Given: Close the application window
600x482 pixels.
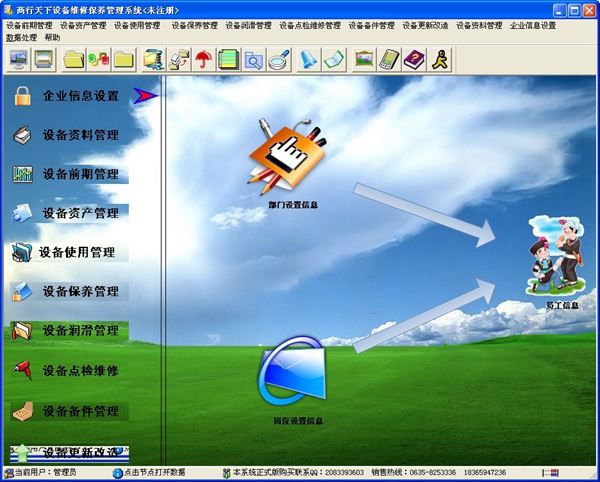Looking at the screenshot, I should (589, 11).
